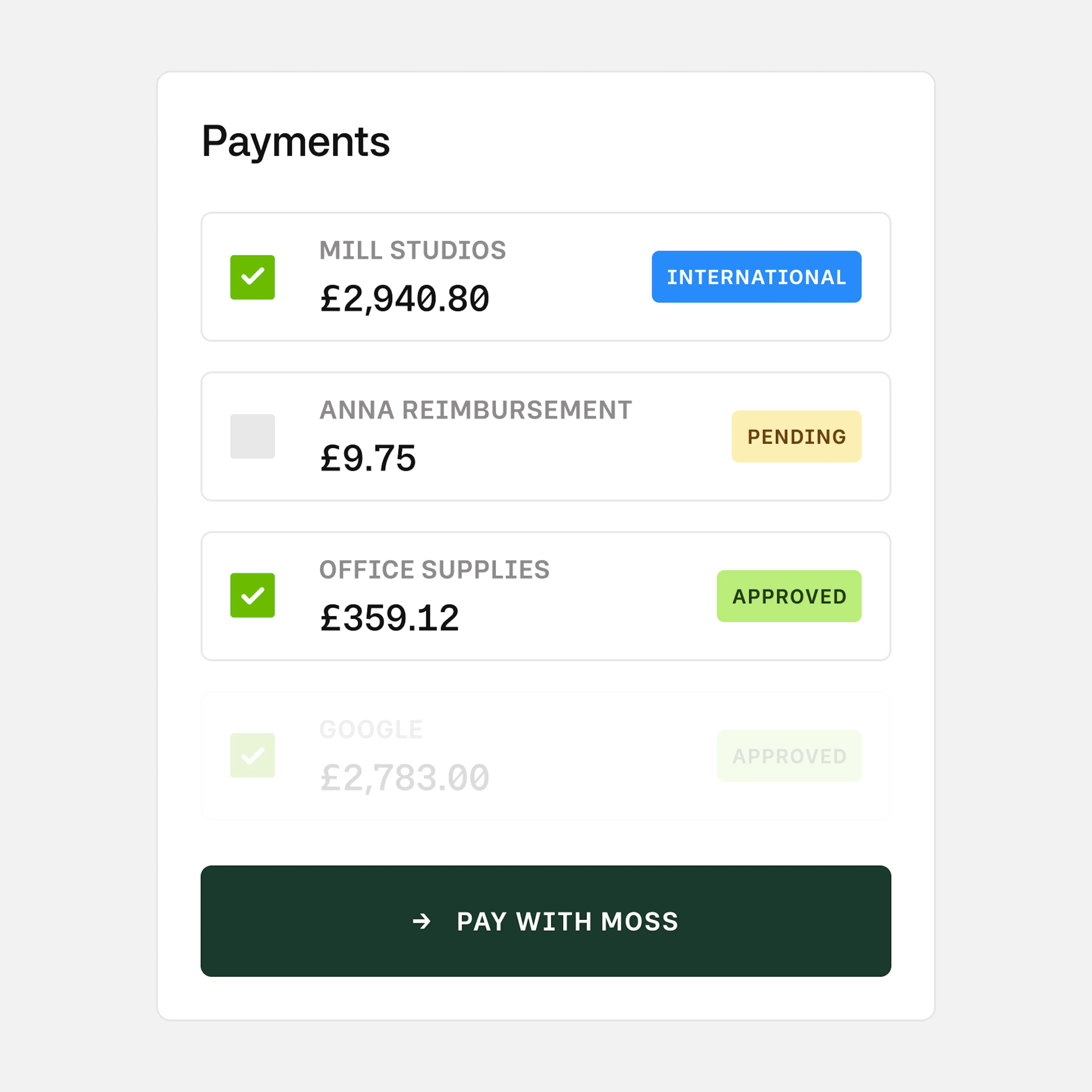The width and height of the screenshot is (1092, 1092).
Task: Select the £9.75 reimbursement amount
Action: click(x=368, y=458)
